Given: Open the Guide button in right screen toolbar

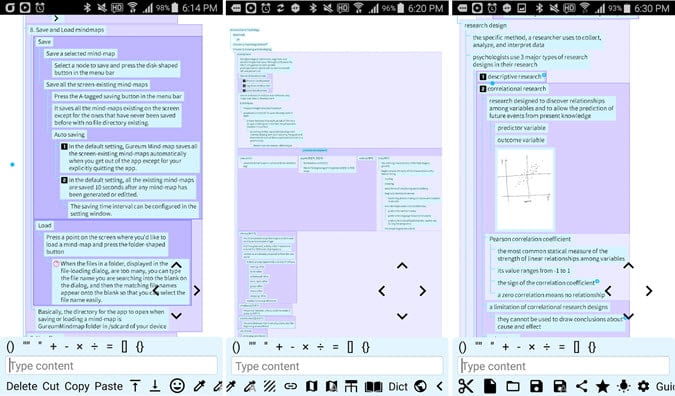Looking at the screenshot, I should point(665,386).
